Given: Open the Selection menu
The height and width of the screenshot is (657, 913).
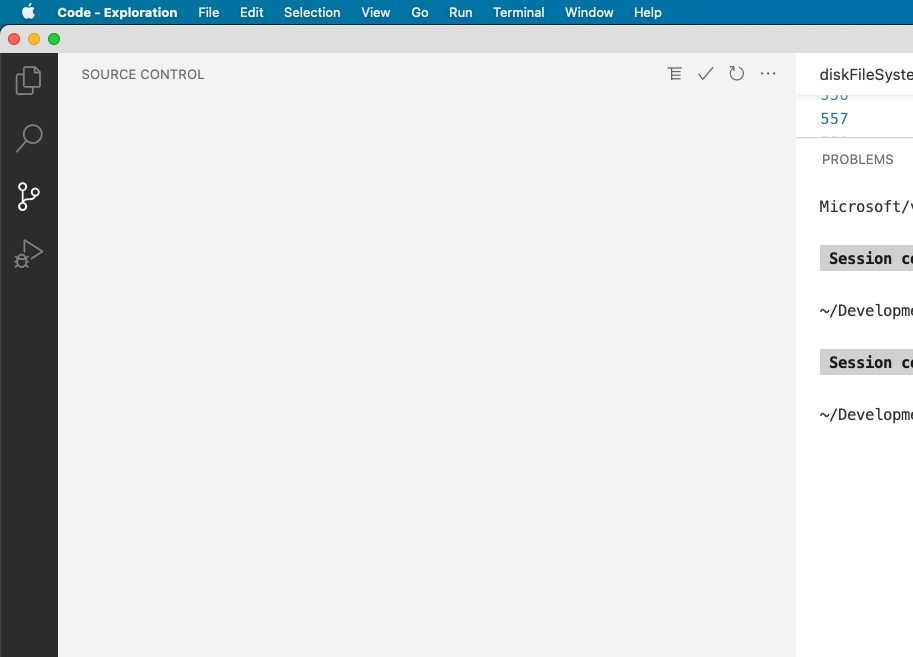Looking at the screenshot, I should 312,12.
